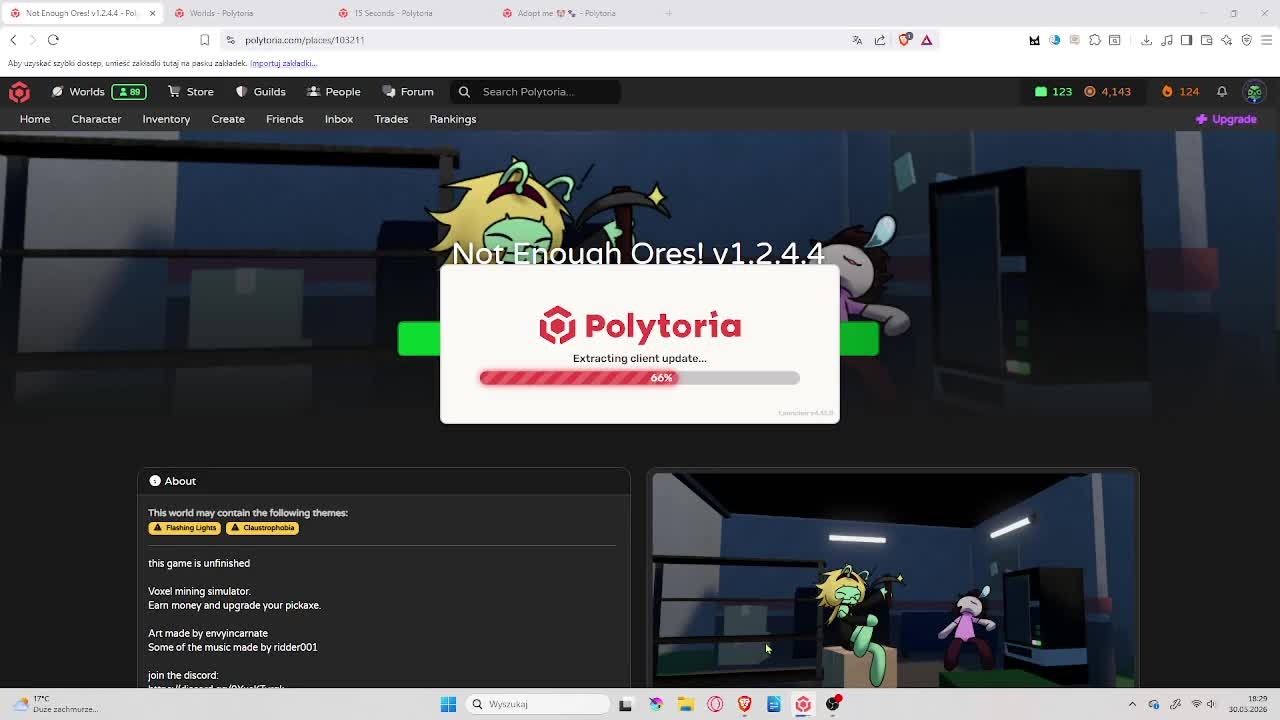This screenshot has width=1280, height=720.
Task: Bookmark this page icon in address bar
Action: pyautogui.click(x=204, y=40)
